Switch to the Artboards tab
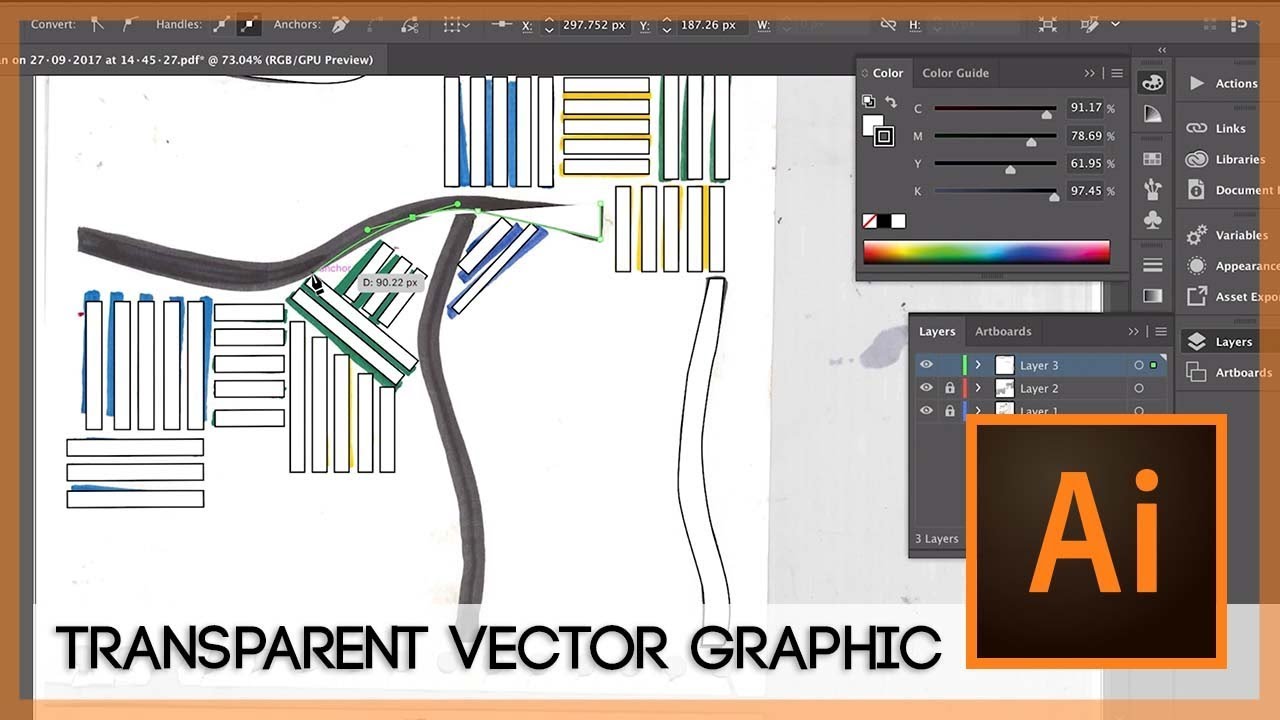The height and width of the screenshot is (720, 1280). tap(1003, 332)
